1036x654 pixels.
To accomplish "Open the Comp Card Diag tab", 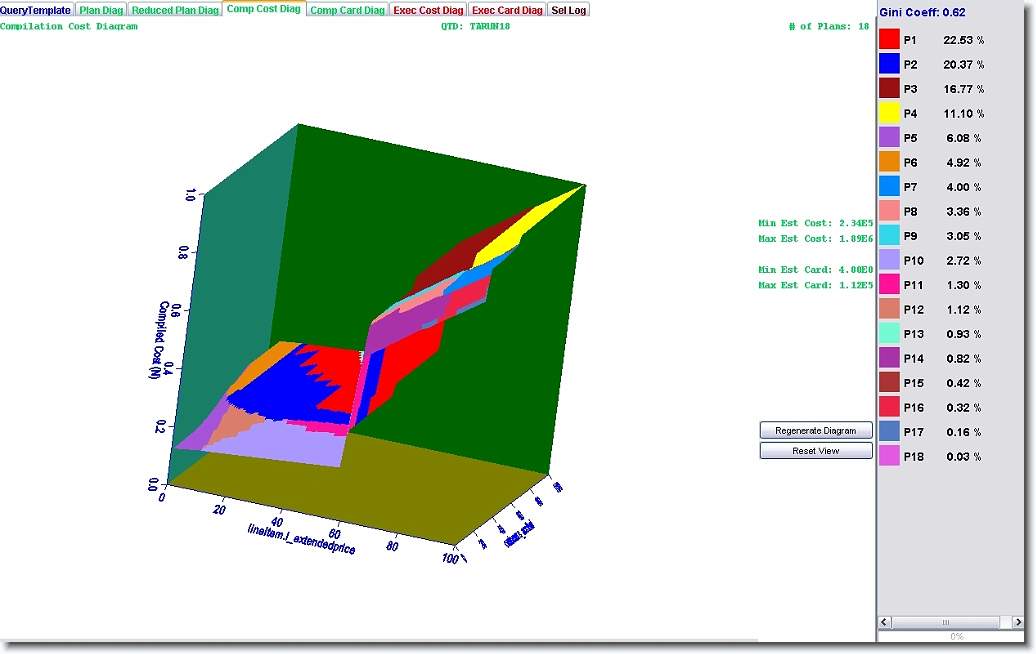I will tap(347, 10).
